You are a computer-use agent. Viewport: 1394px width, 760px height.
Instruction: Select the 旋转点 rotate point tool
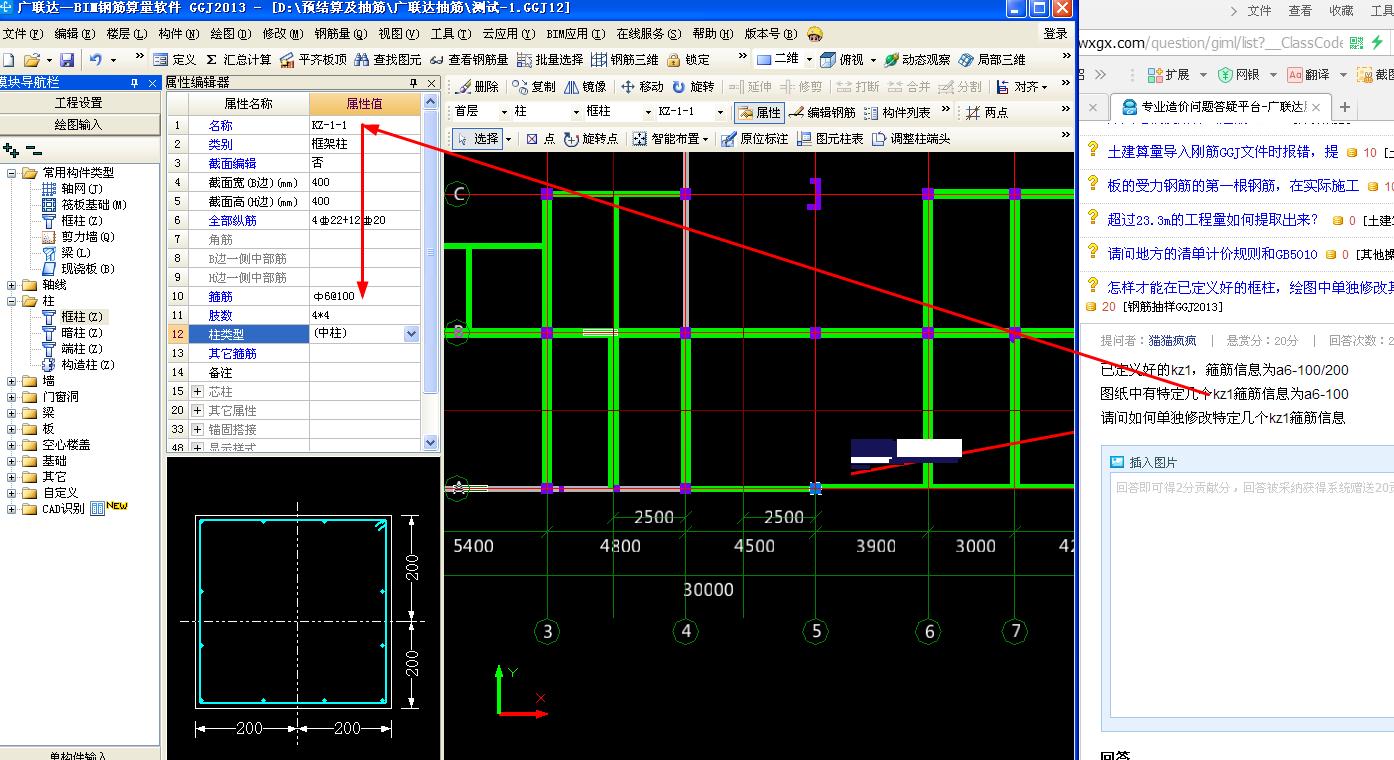(x=591, y=139)
